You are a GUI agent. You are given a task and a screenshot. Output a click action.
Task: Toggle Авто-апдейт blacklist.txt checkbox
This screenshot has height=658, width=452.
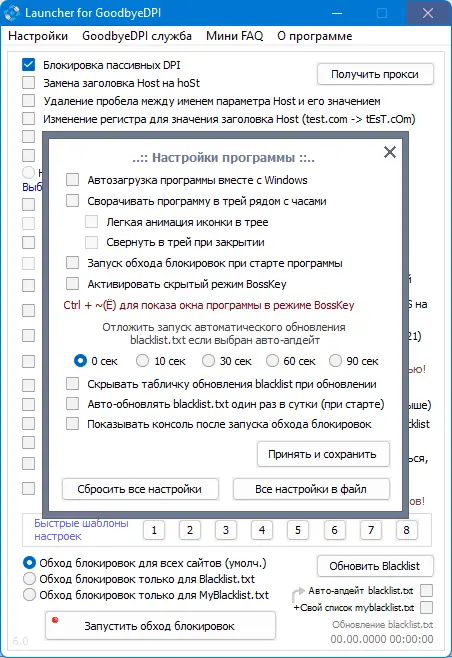pos(426,590)
